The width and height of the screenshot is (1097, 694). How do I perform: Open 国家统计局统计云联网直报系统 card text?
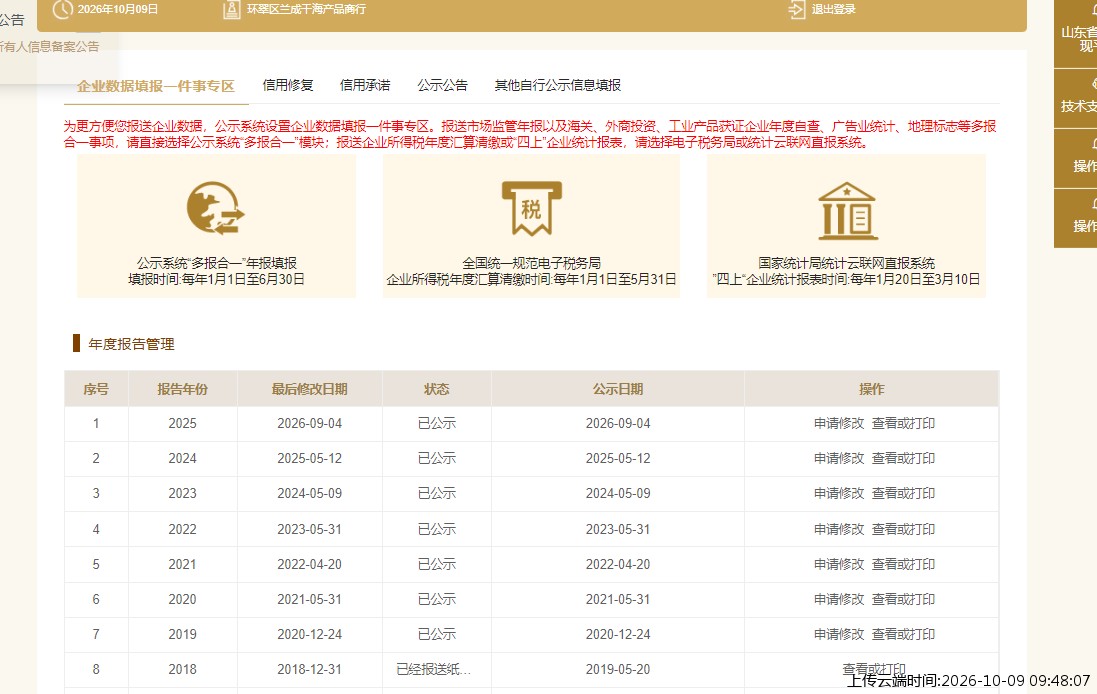847,263
